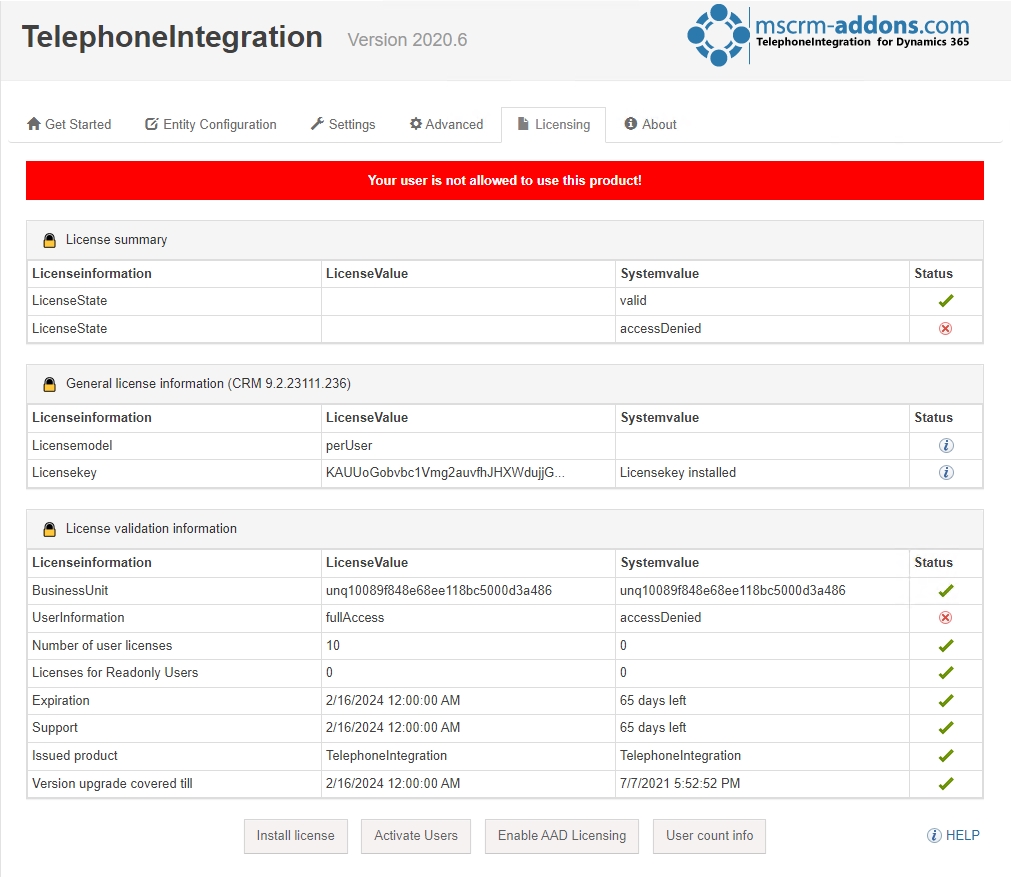Screen dimensions: 1011x877
Task: Click the 'License validation information' heading
Action: tap(151, 529)
